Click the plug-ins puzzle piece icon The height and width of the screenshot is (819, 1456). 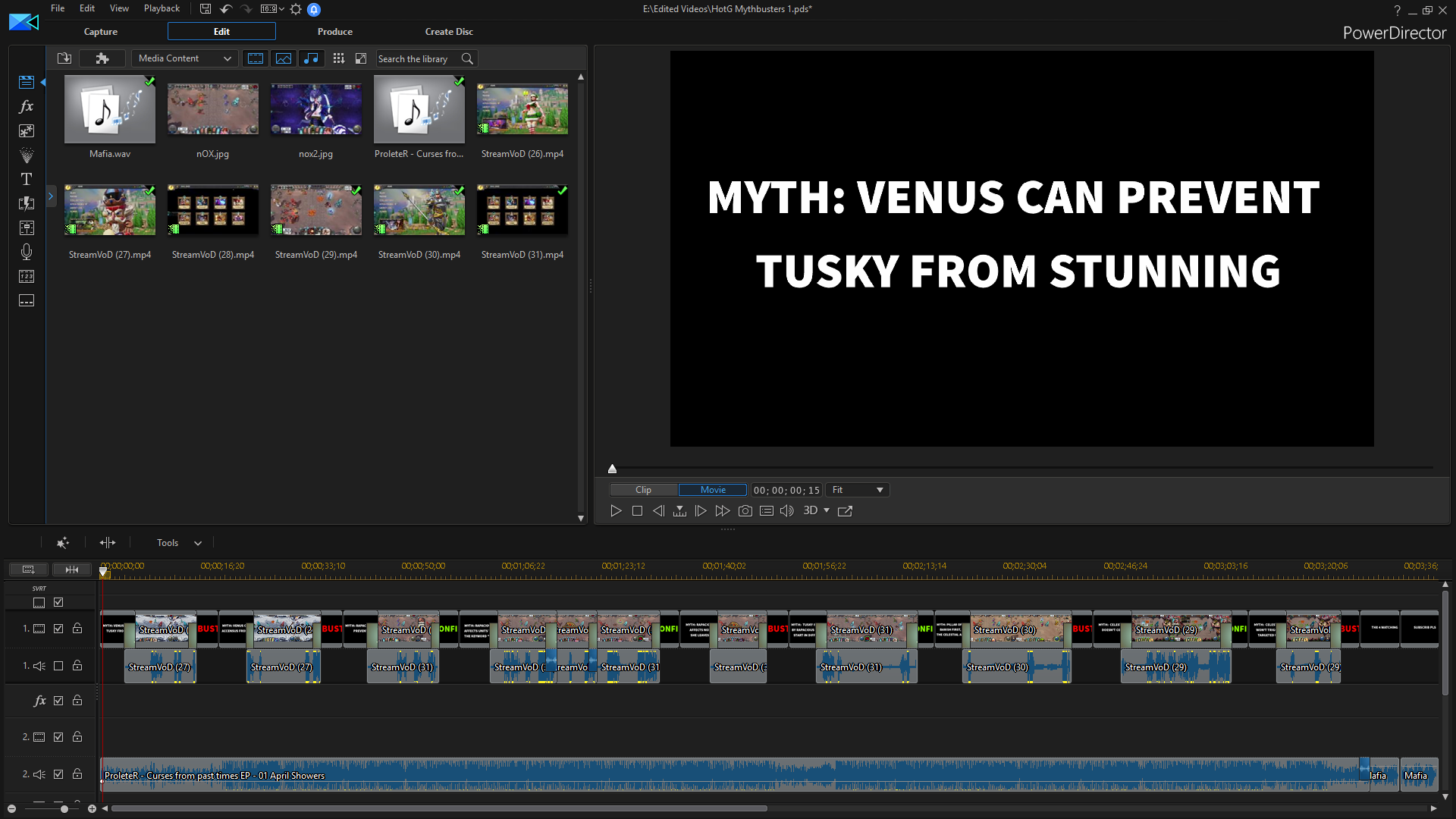pos(102,58)
